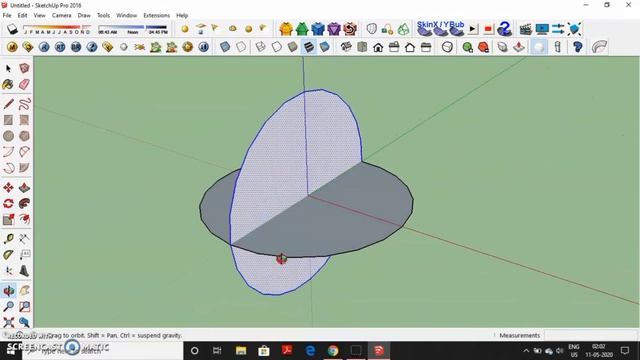Image resolution: width=640 pixels, height=360 pixels.
Task: Toggle back edges style
Action: (x=241, y=47)
